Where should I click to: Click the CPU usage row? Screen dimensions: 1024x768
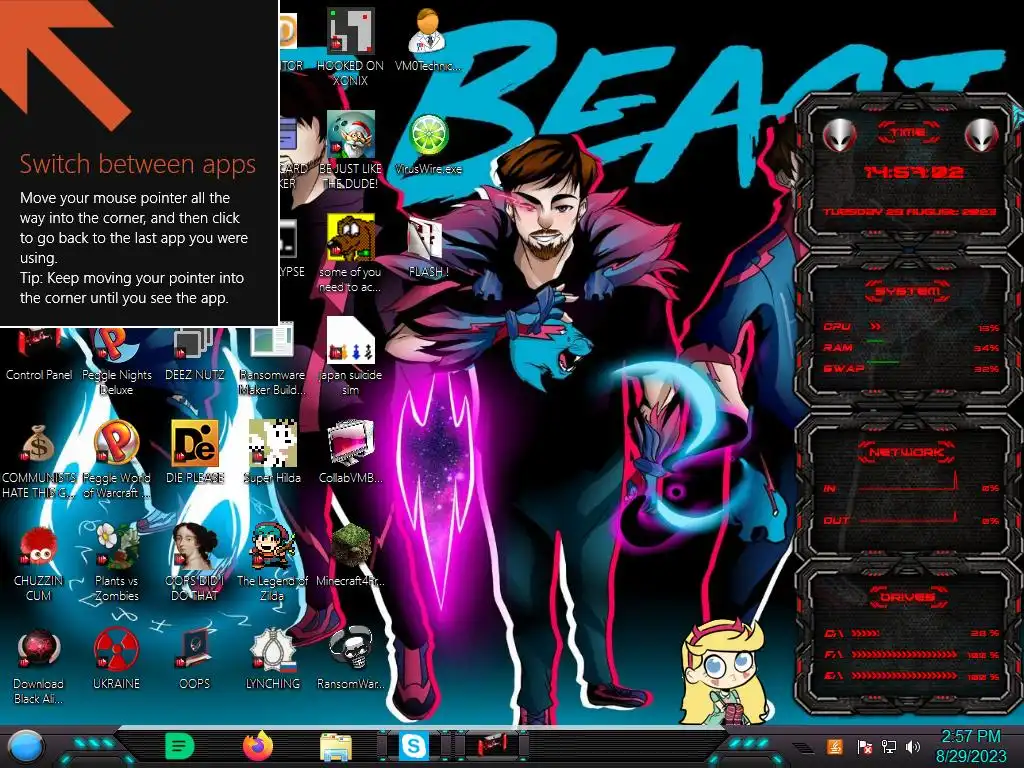(912, 327)
